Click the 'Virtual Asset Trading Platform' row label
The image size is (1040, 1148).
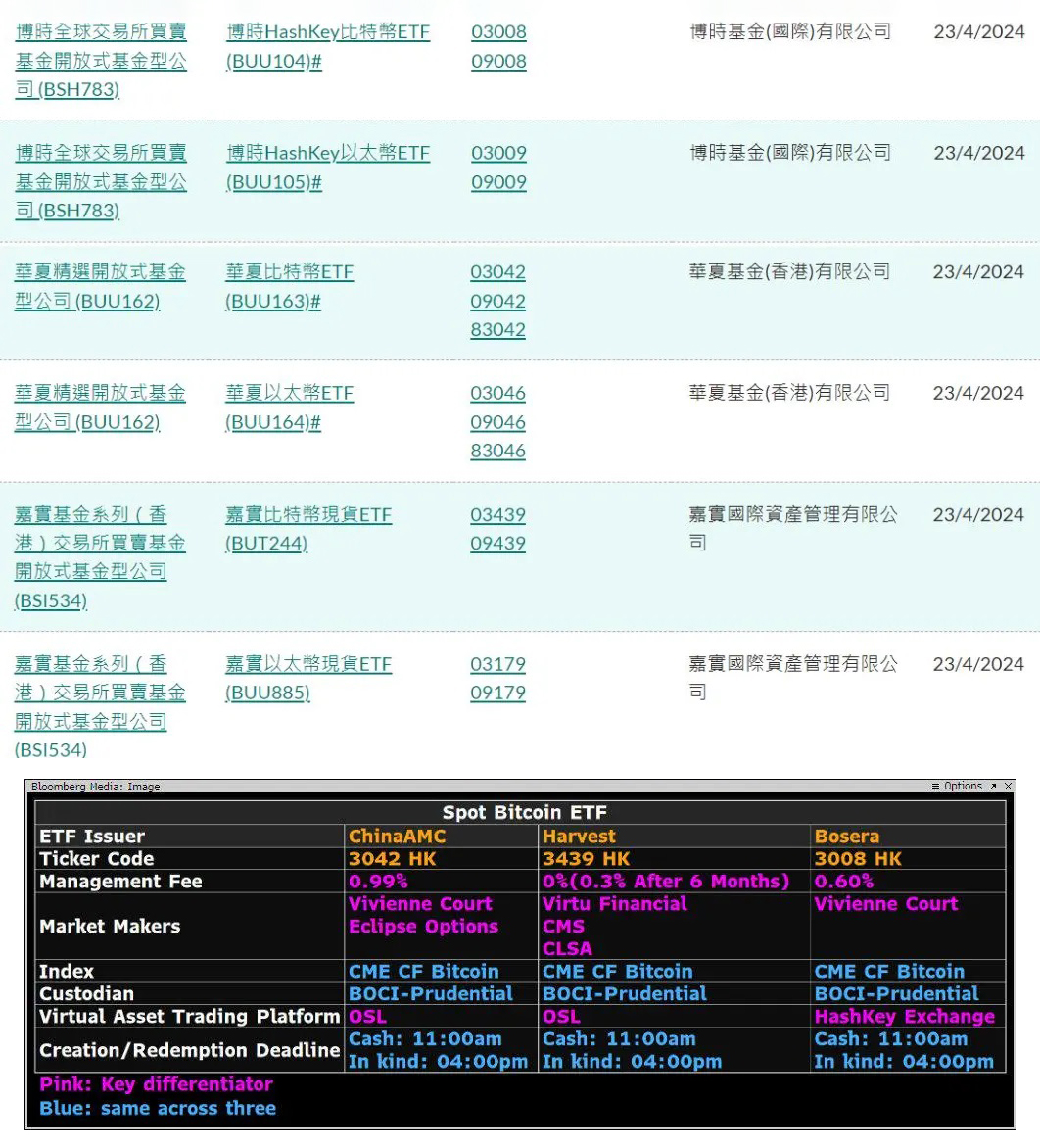tap(190, 1016)
